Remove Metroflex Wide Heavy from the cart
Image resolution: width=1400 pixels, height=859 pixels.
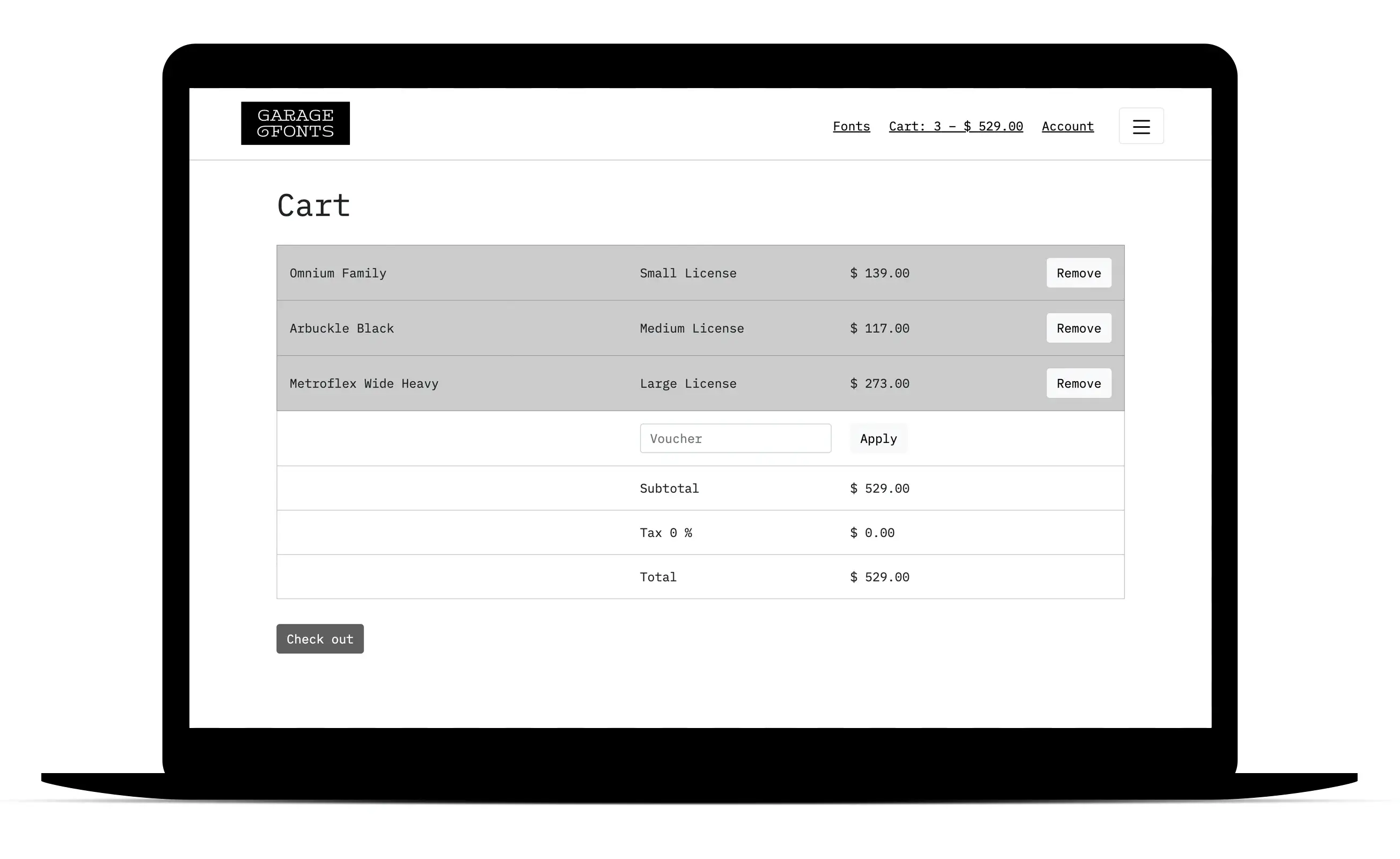pyautogui.click(x=1078, y=383)
